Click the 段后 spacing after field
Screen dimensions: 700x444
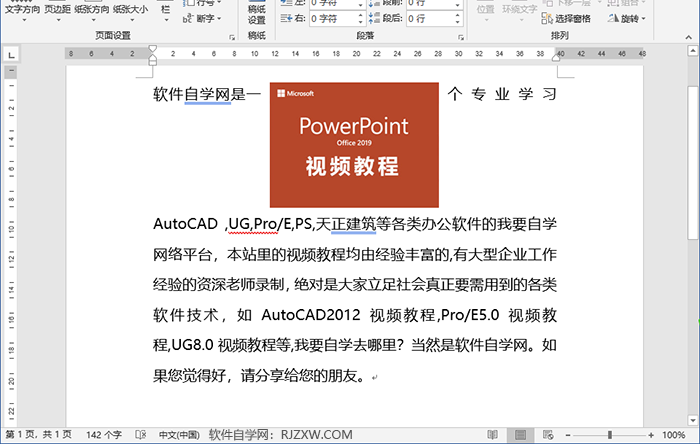point(430,19)
